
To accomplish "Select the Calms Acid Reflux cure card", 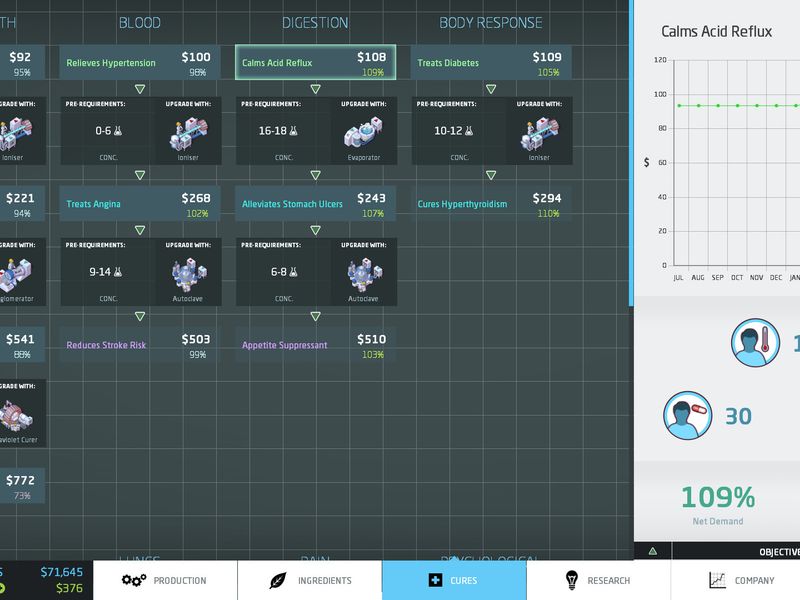I will point(315,62).
